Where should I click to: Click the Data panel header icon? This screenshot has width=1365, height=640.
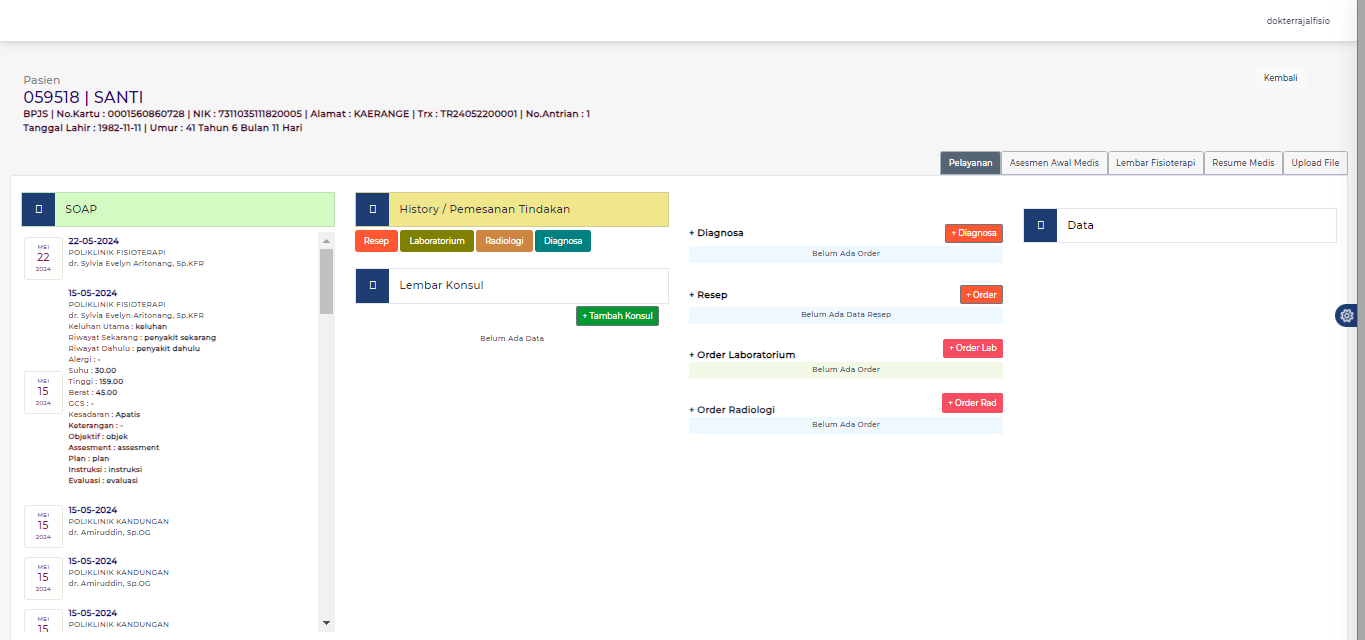tap(1040, 225)
